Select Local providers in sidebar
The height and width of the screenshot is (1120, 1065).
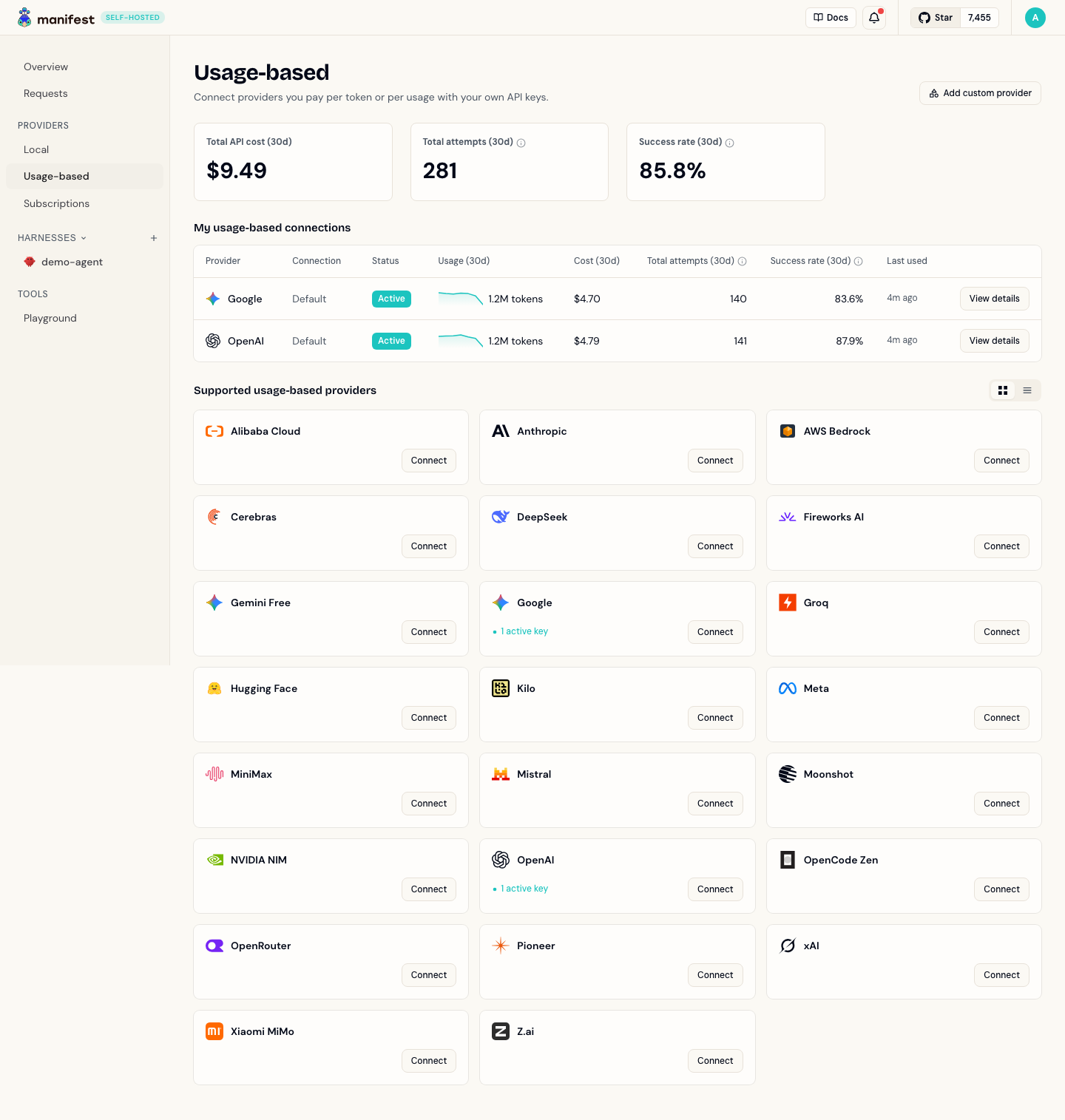pos(84,149)
